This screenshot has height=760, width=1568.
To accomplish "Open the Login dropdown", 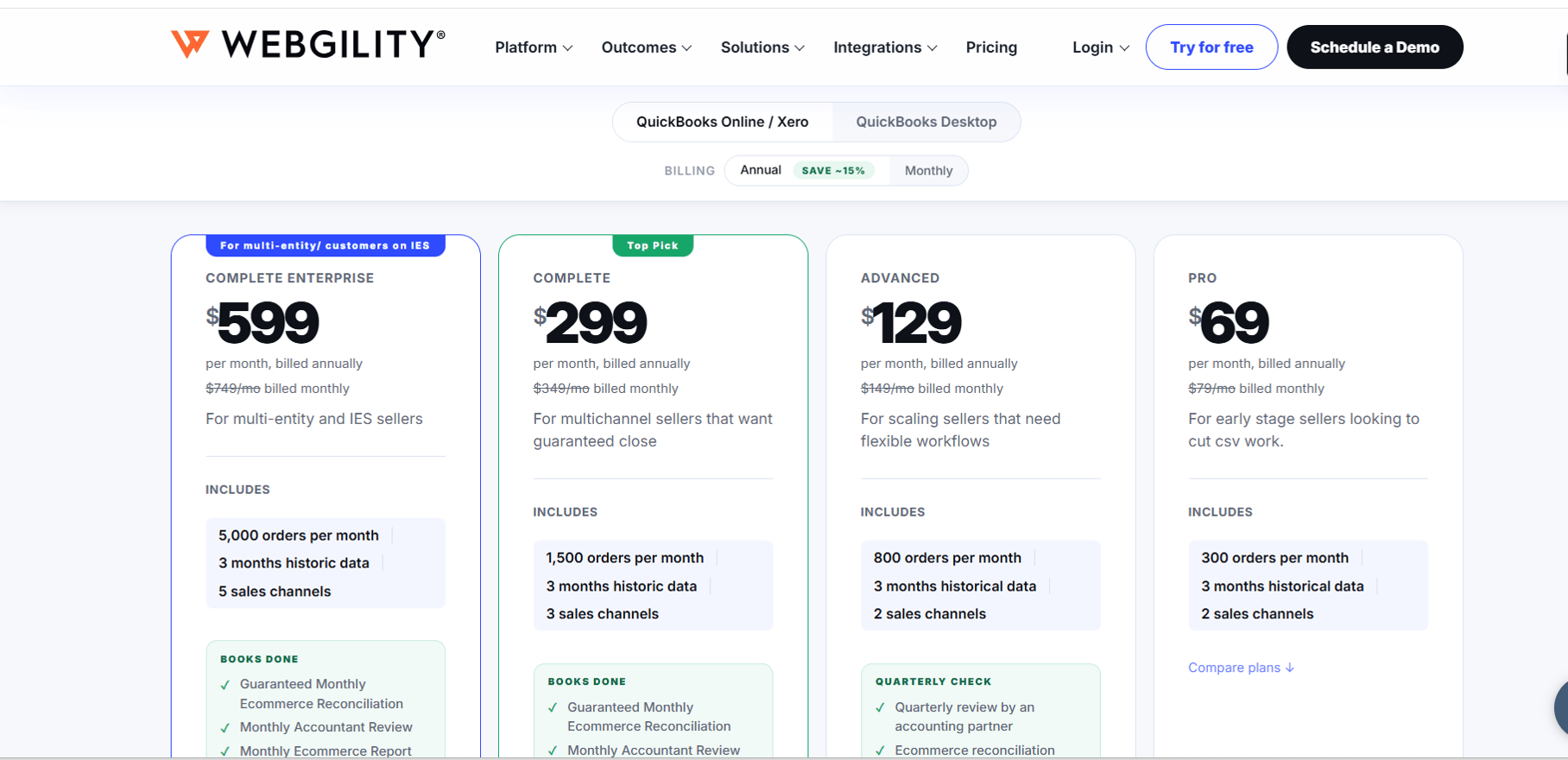I will point(1101,47).
